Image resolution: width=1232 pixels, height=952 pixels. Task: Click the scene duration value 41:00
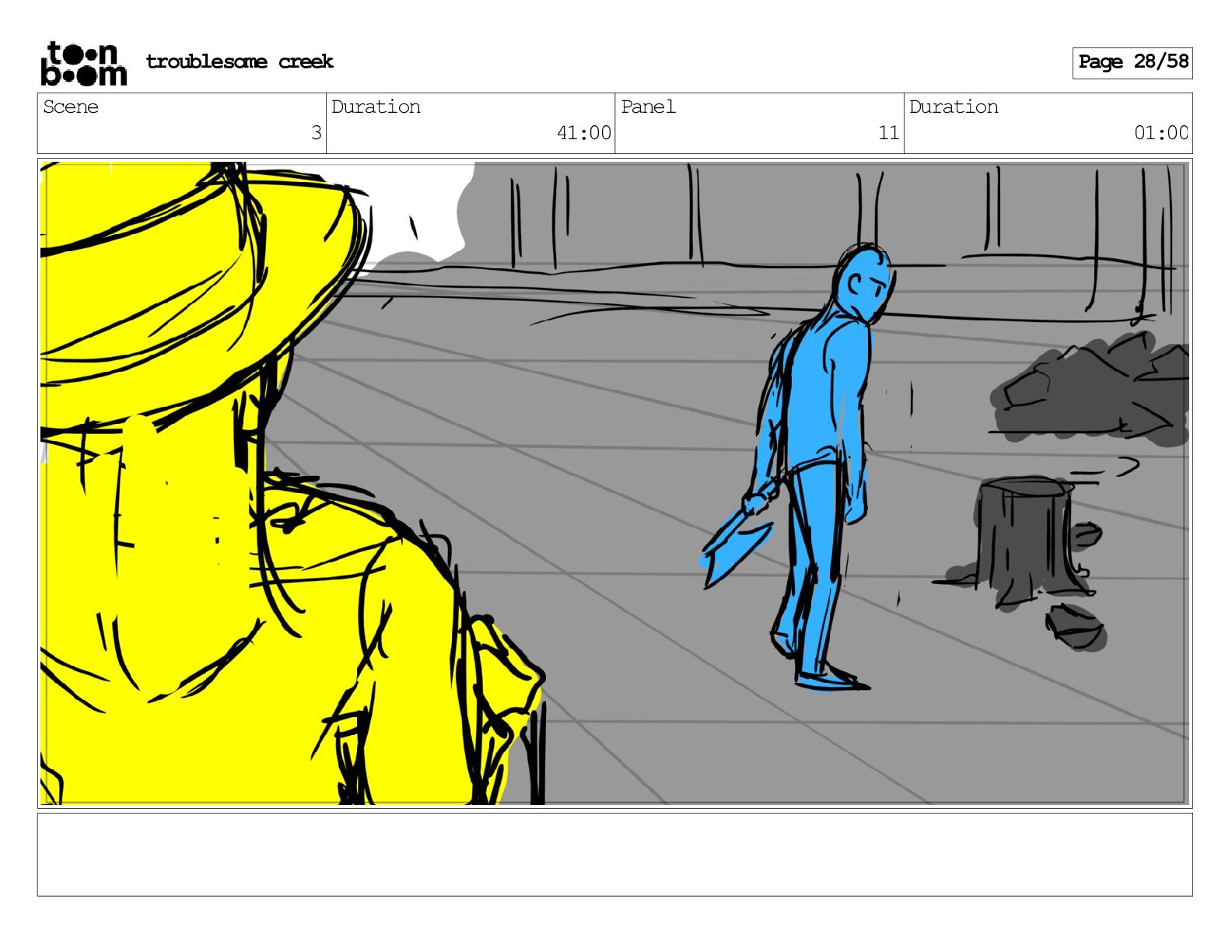coord(583,133)
